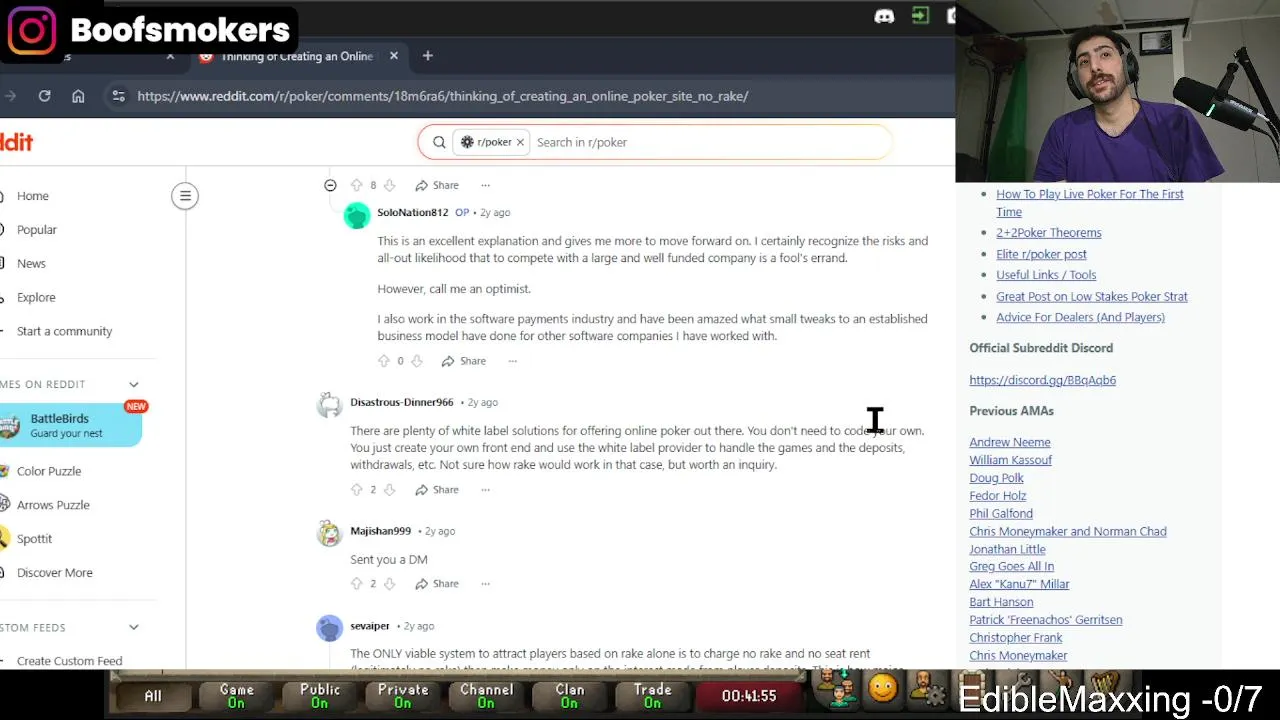Toggle the Channel chat filter
This screenshot has width=1280, height=720.
486,696
